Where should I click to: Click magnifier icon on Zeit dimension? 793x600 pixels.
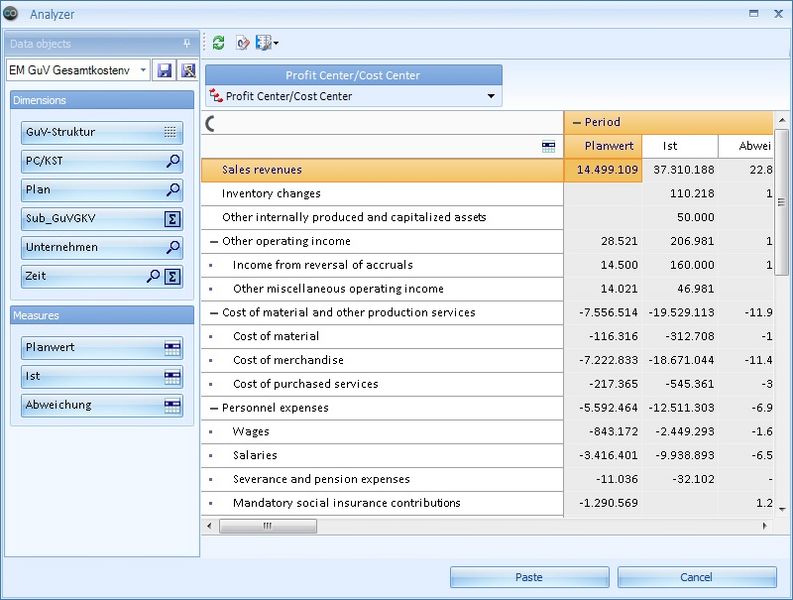tap(153, 276)
